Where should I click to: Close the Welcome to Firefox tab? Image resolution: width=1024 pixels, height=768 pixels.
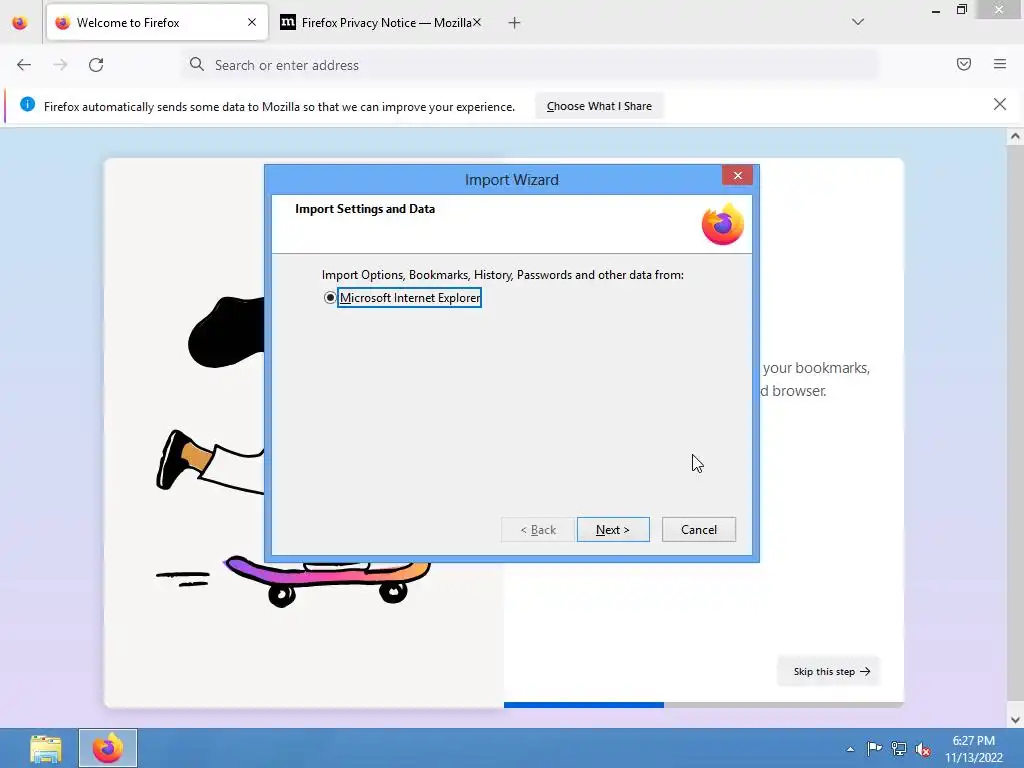252,22
